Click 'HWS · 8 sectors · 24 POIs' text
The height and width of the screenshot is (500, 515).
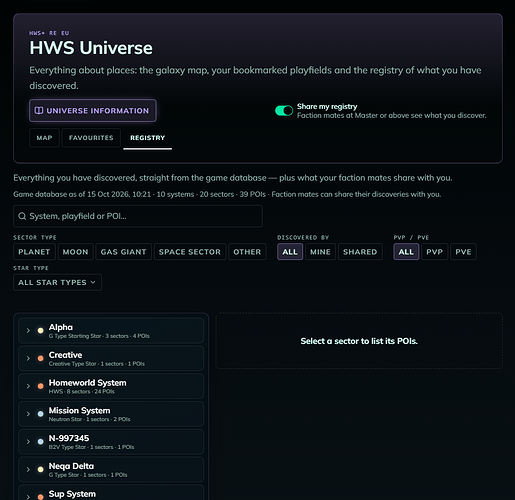[82, 391]
